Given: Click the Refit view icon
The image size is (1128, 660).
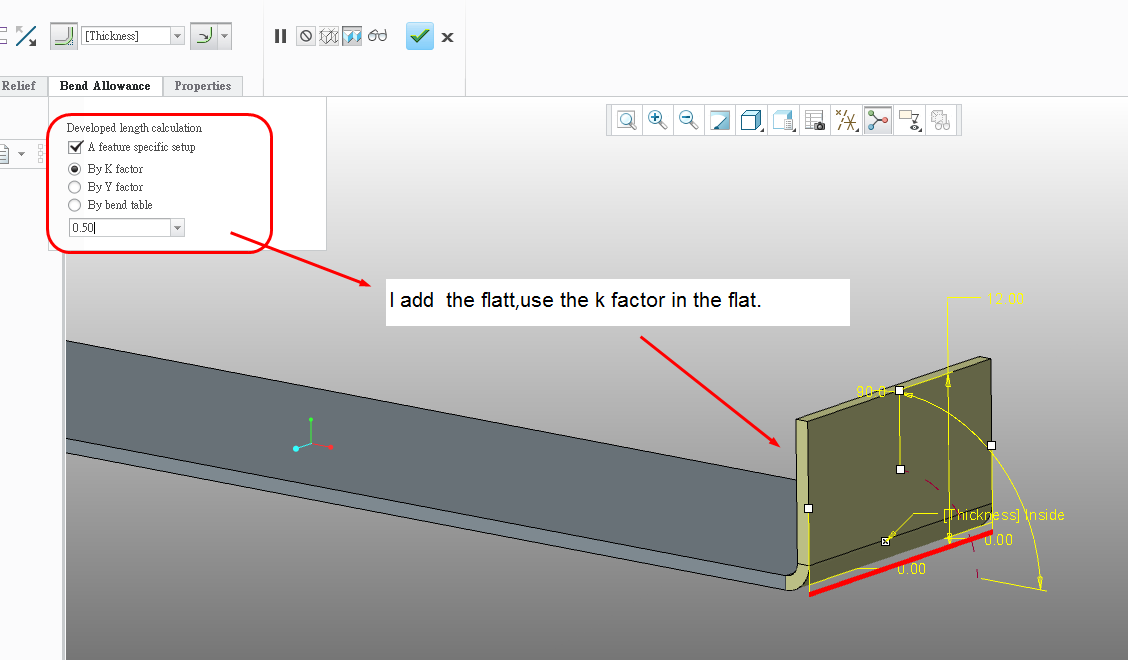Looking at the screenshot, I should click(x=627, y=120).
